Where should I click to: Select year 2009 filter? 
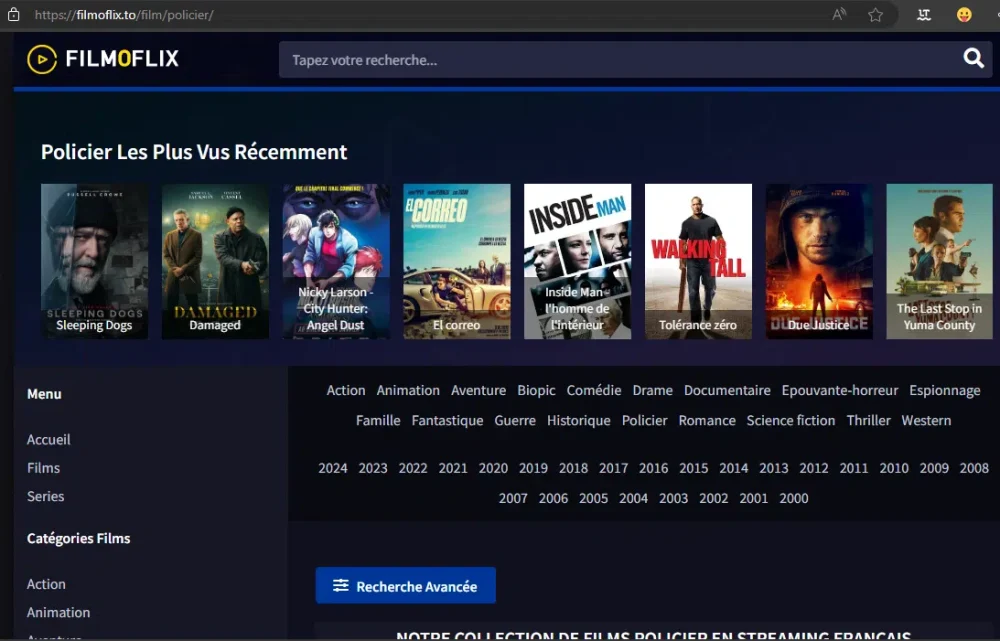coord(934,468)
